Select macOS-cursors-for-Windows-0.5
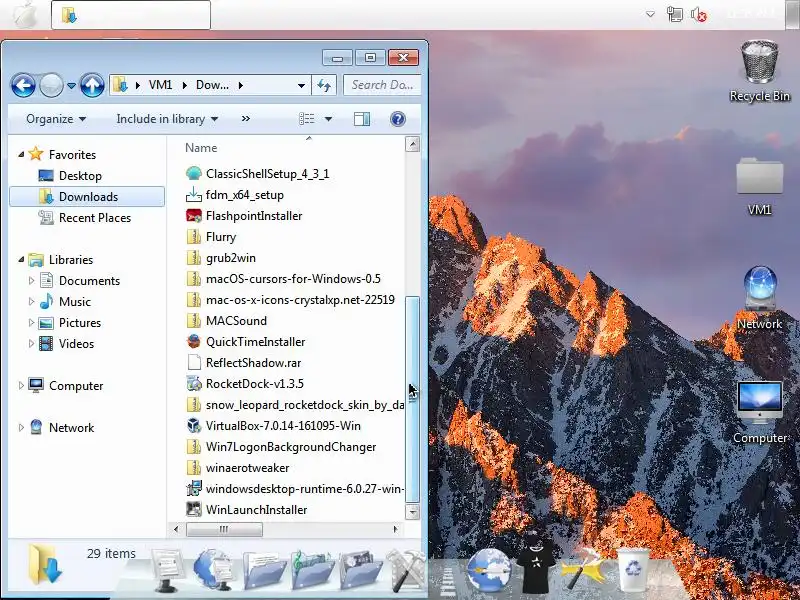The image size is (800, 600). click(x=293, y=279)
